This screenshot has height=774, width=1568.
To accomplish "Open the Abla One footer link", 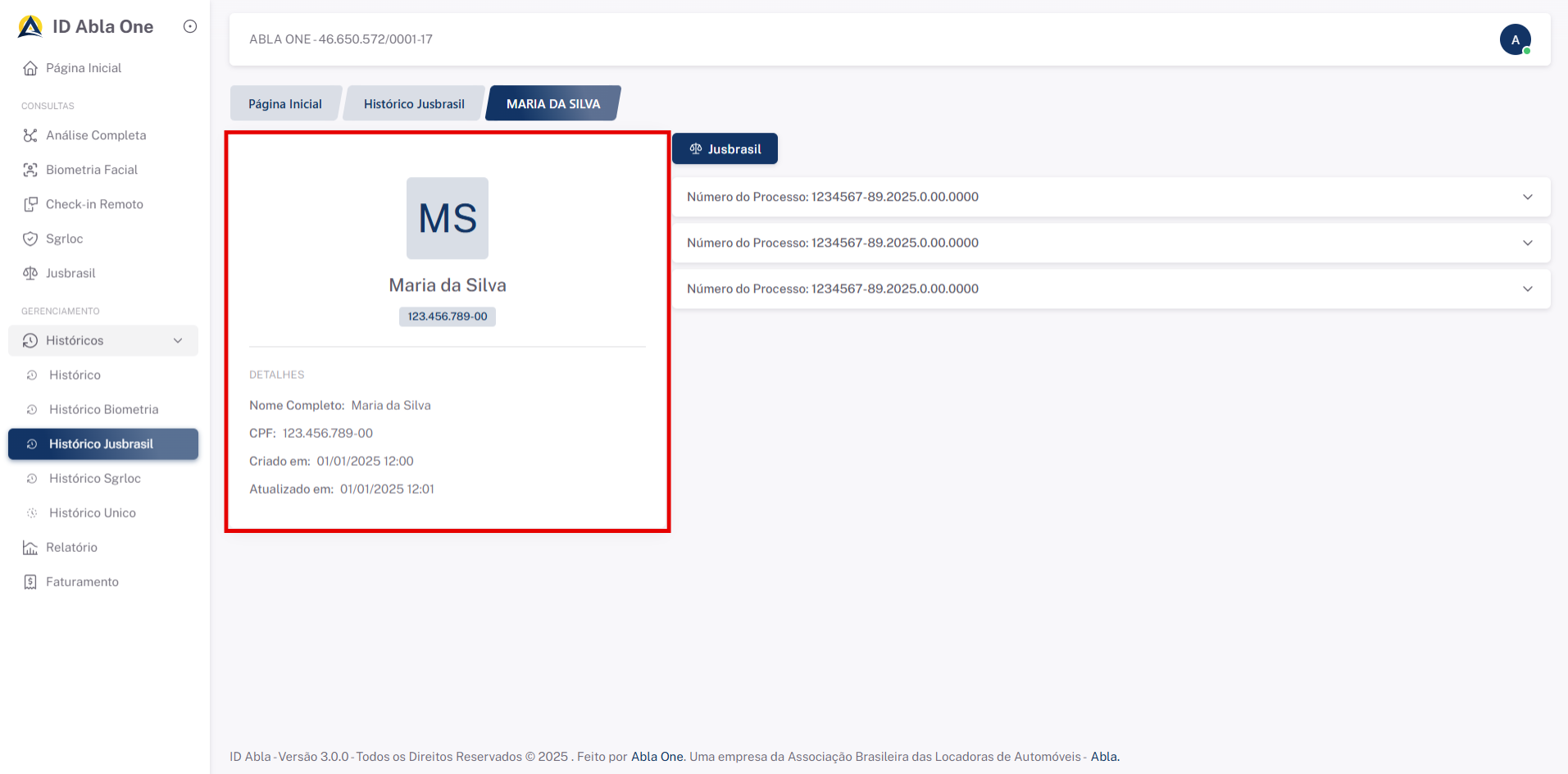I will [x=657, y=756].
